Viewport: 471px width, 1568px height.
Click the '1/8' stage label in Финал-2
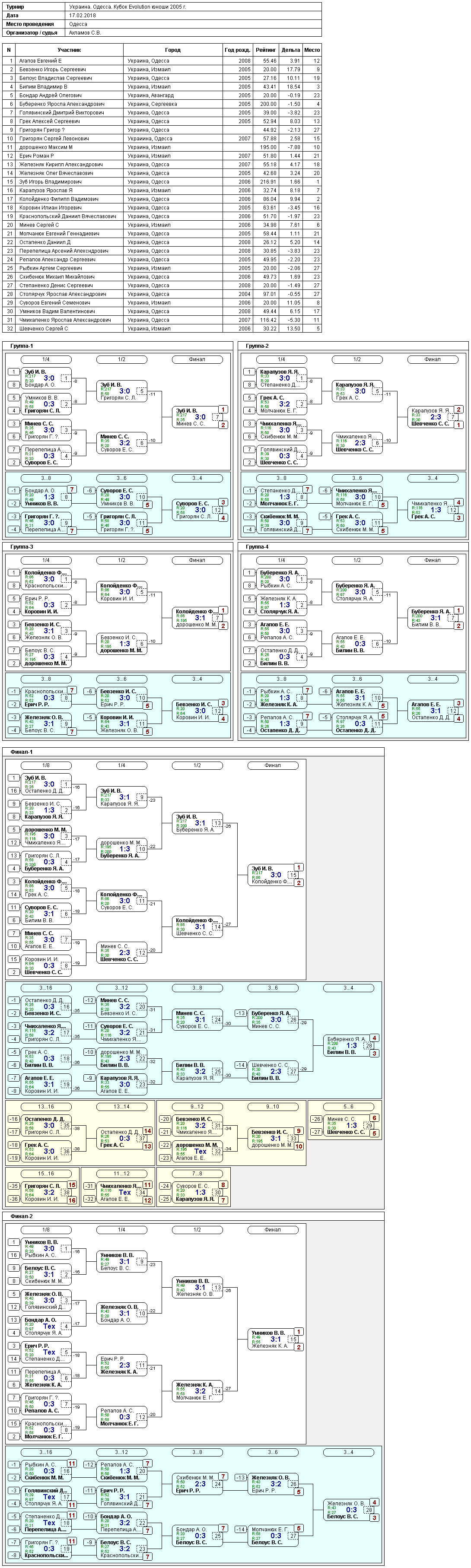(46, 1230)
